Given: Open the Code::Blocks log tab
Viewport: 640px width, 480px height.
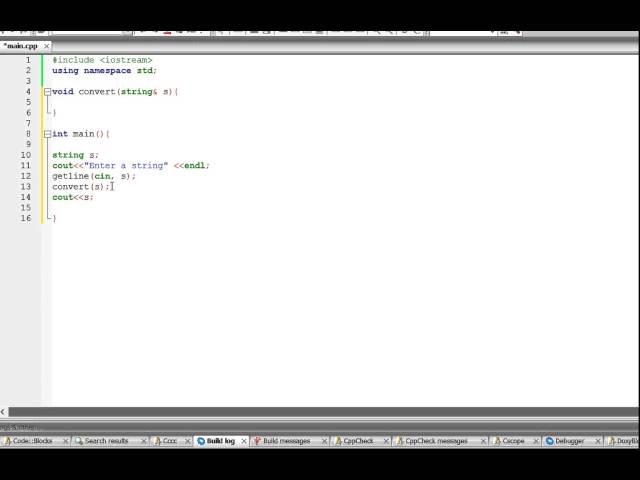Looking at the screenshot, I should tap(33, 441).
